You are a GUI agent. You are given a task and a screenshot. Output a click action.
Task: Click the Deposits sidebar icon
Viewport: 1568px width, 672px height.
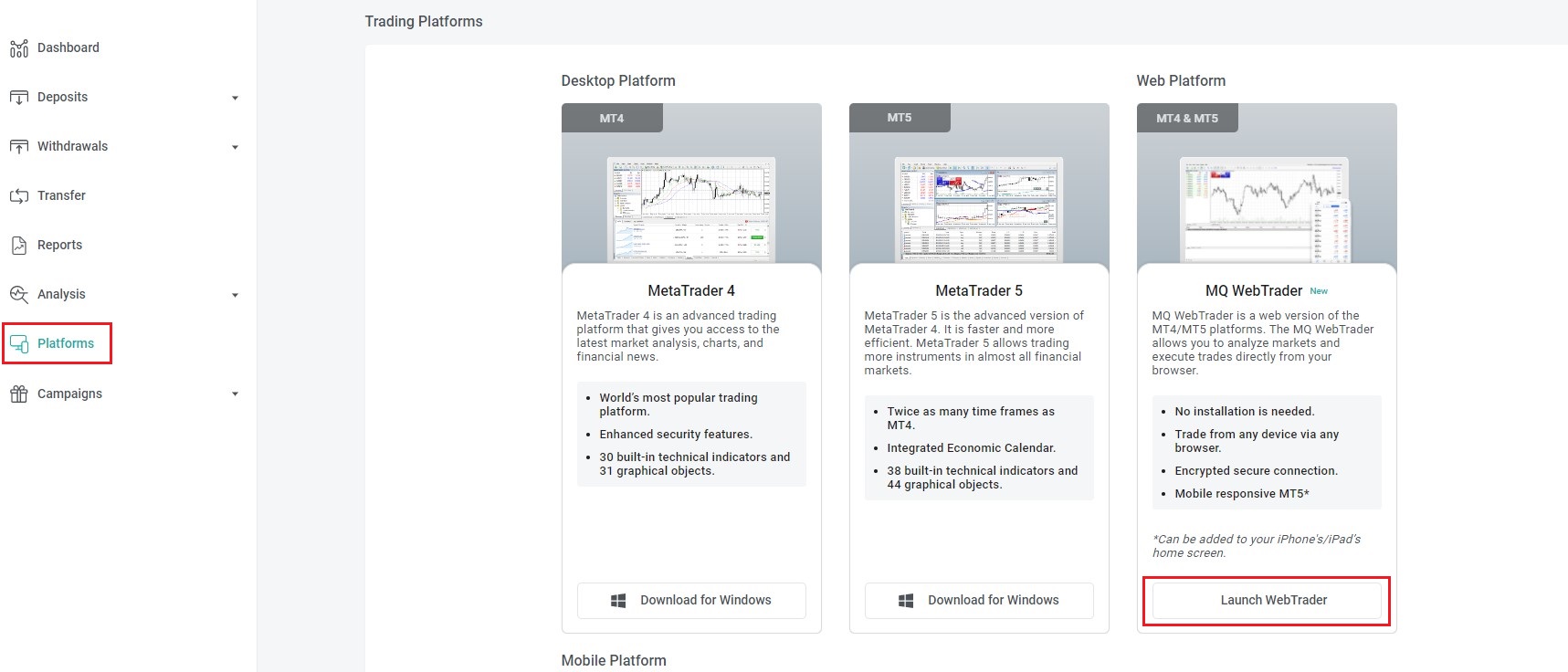pos(19,98)
